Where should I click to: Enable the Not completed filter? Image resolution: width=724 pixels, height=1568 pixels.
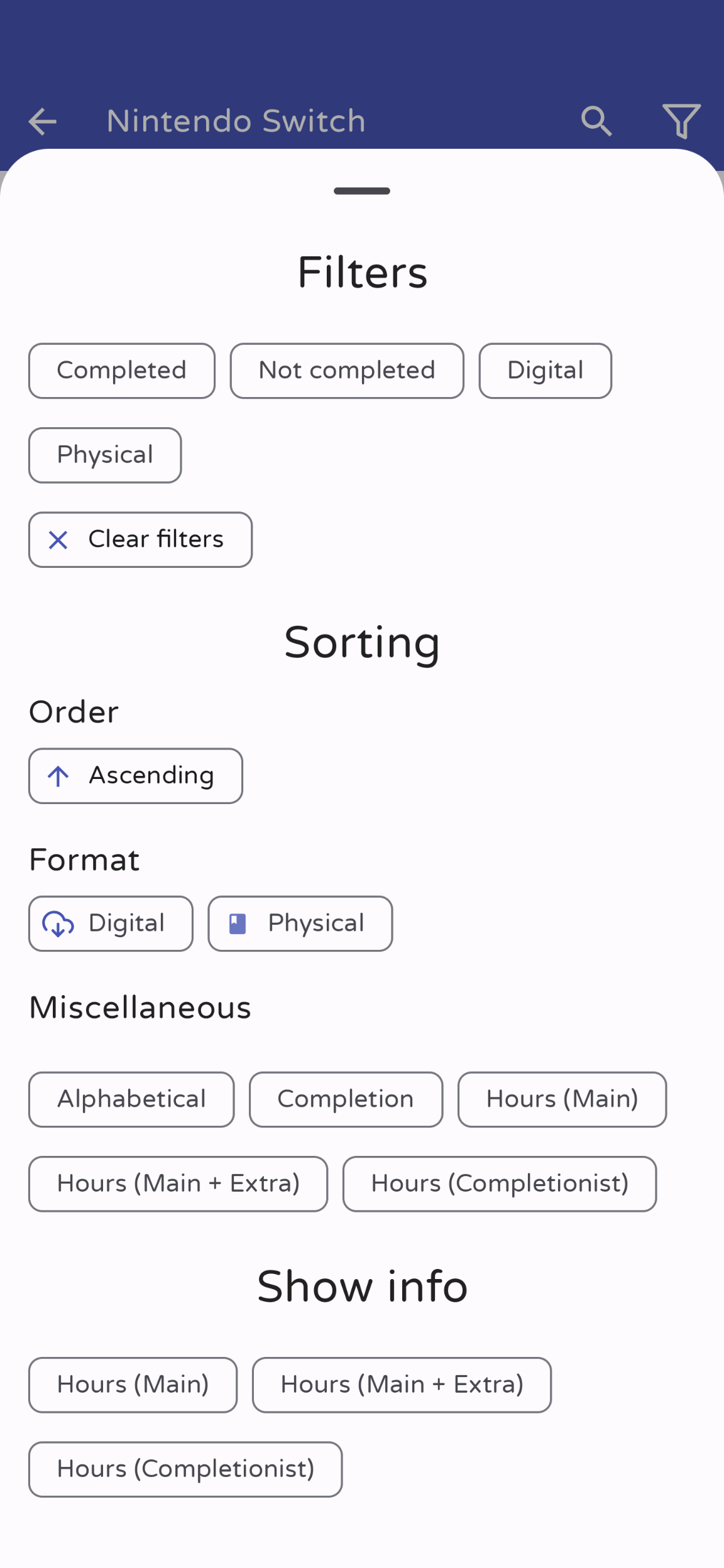coord(347,371)
